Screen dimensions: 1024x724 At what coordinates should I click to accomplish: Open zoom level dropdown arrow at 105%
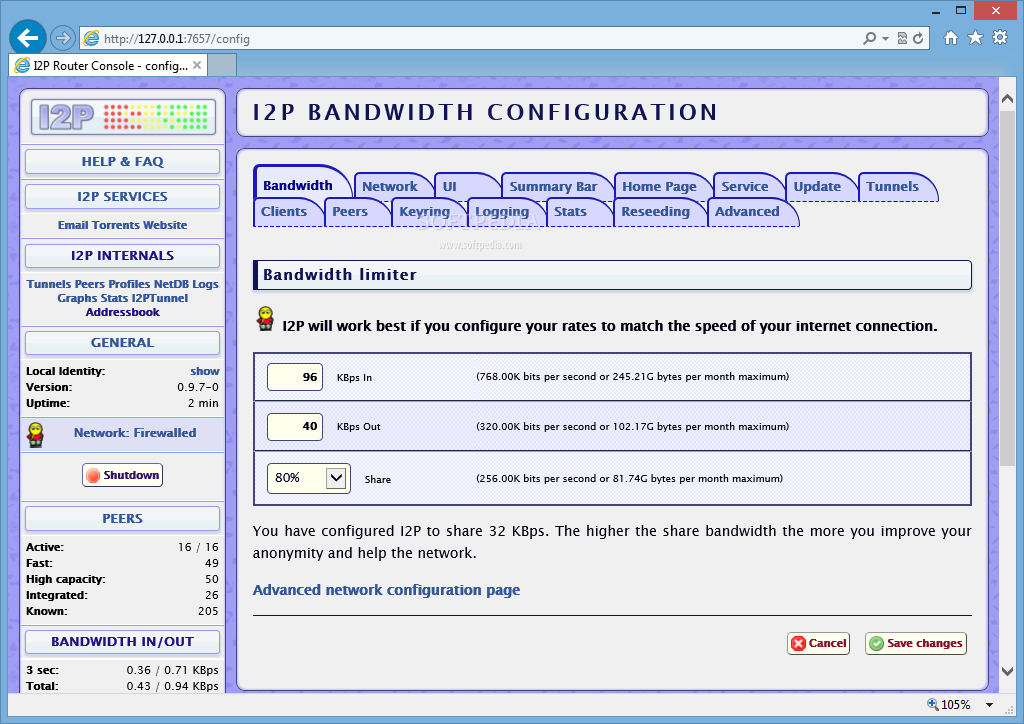[989, 704]
